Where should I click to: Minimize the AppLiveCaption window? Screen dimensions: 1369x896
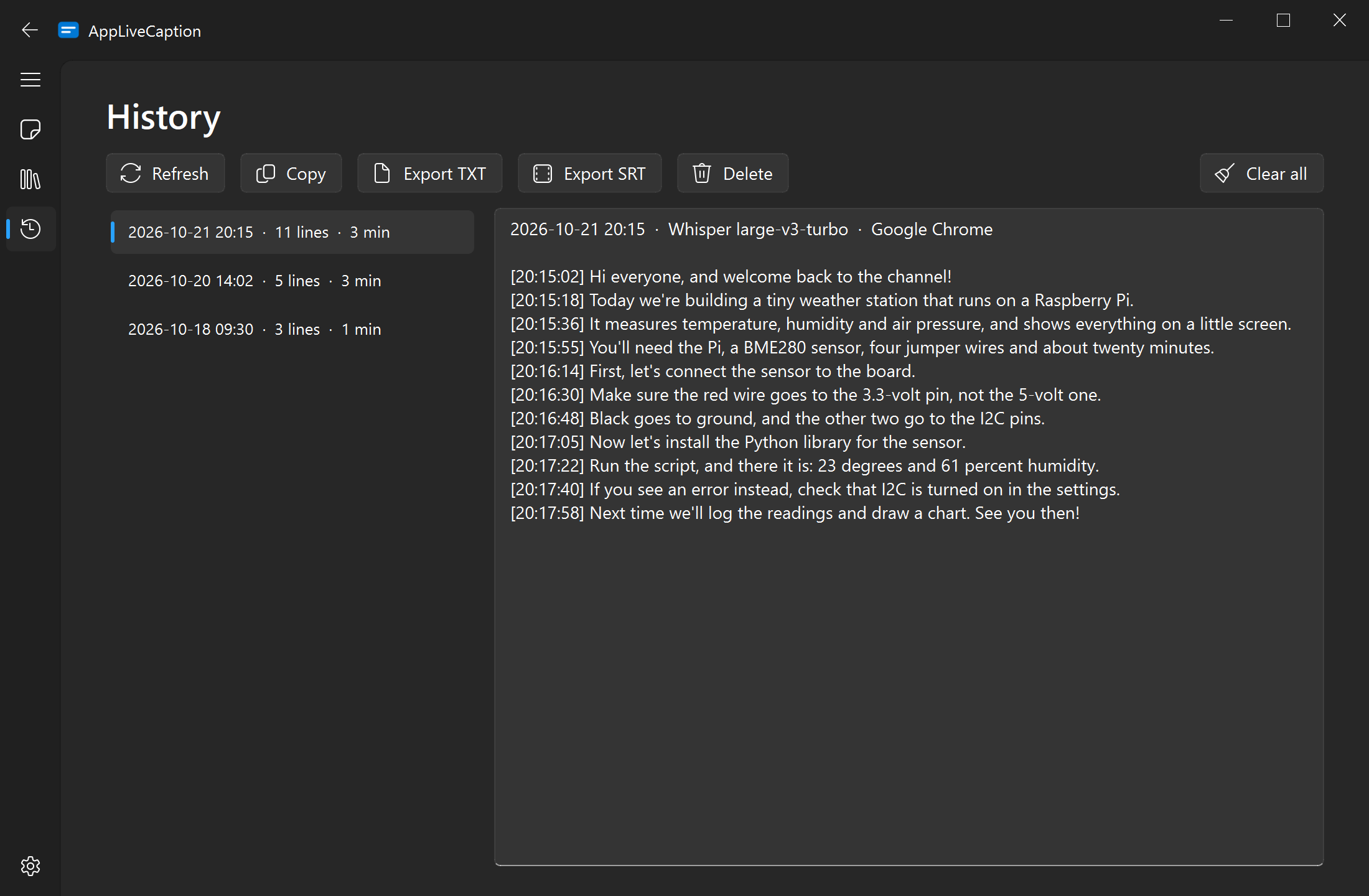(x=1226, y=21)
